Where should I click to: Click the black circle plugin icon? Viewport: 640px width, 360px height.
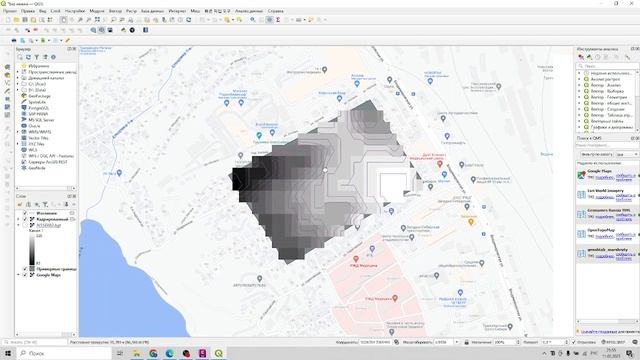coord(132,30)
